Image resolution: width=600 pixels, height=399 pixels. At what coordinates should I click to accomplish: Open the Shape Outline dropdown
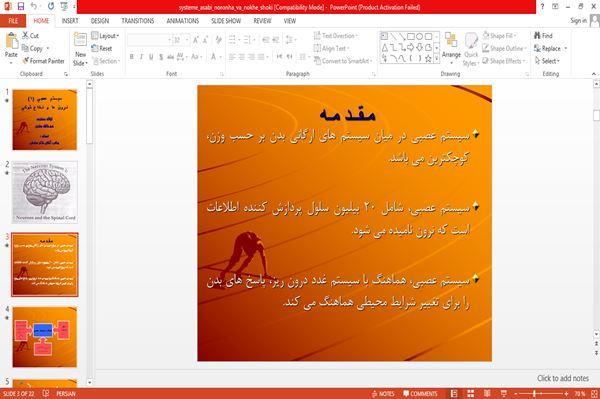pyautogui.click(x=504, y=48)
